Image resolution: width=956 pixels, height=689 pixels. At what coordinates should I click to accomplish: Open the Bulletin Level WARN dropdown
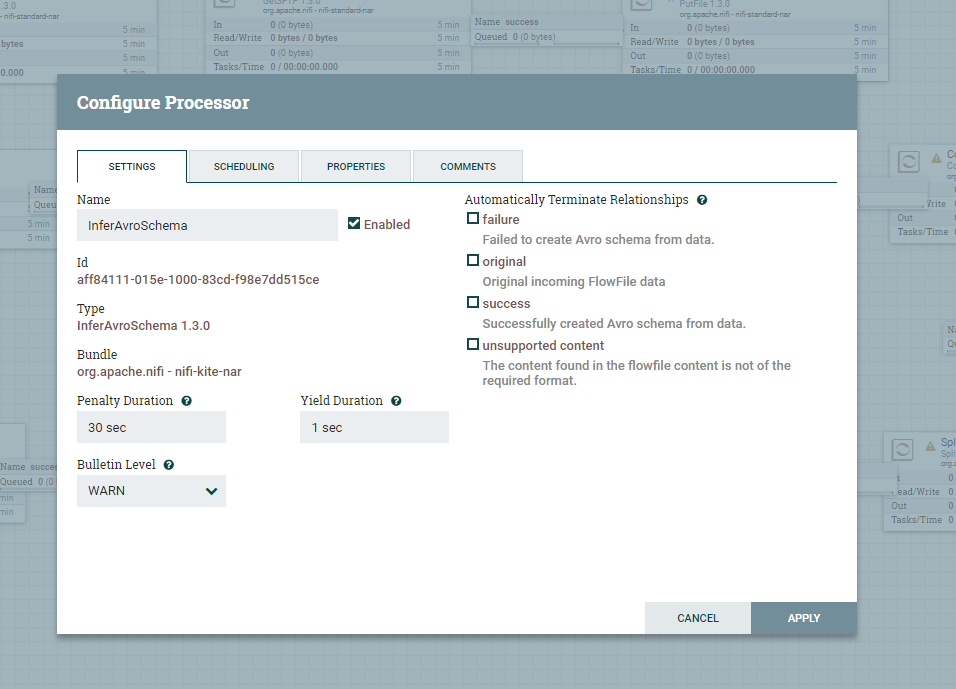tap(151, 491)
